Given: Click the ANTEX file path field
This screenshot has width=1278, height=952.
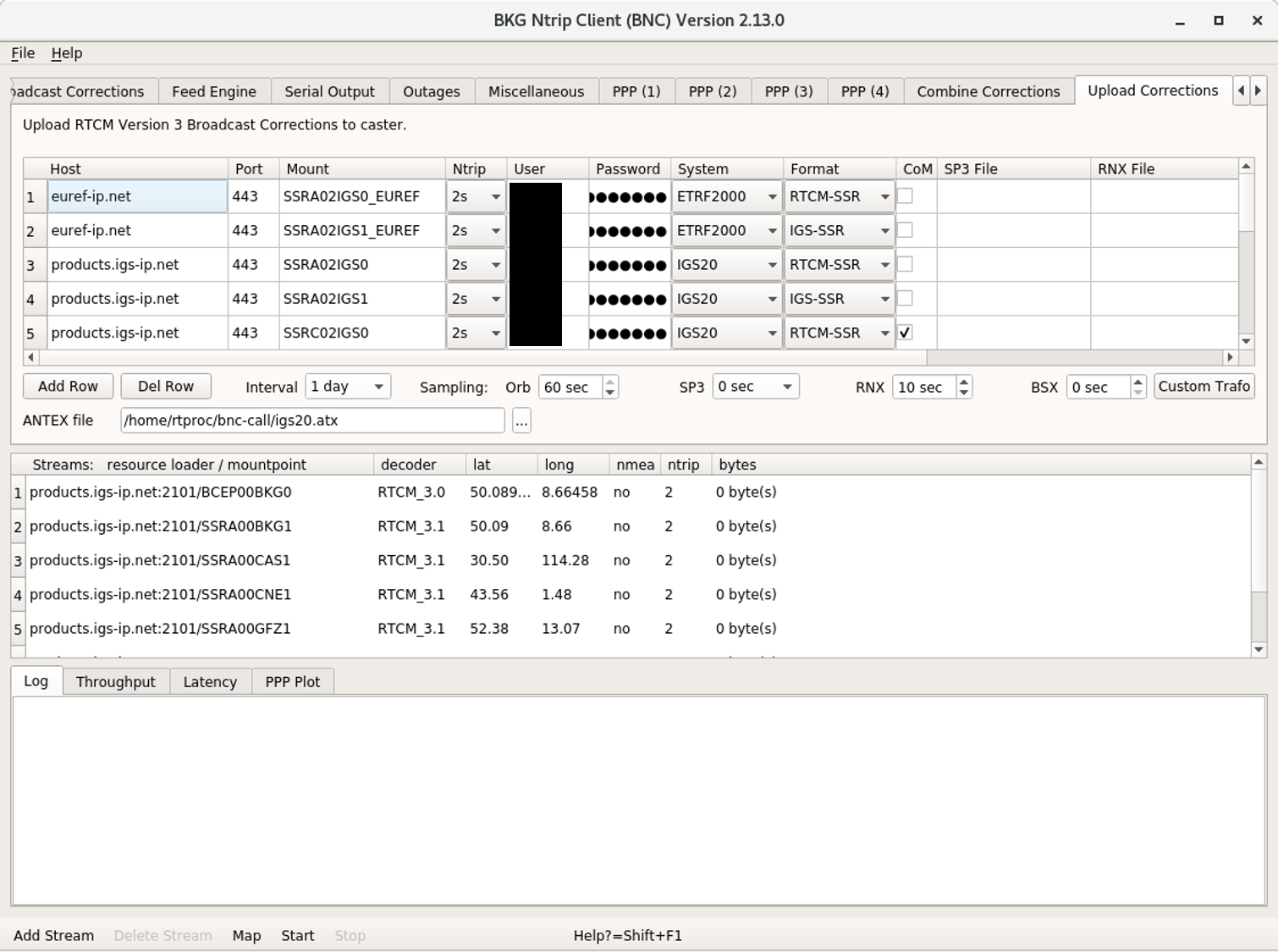Looking at the screenshot, I should click(x=311, y=421).
